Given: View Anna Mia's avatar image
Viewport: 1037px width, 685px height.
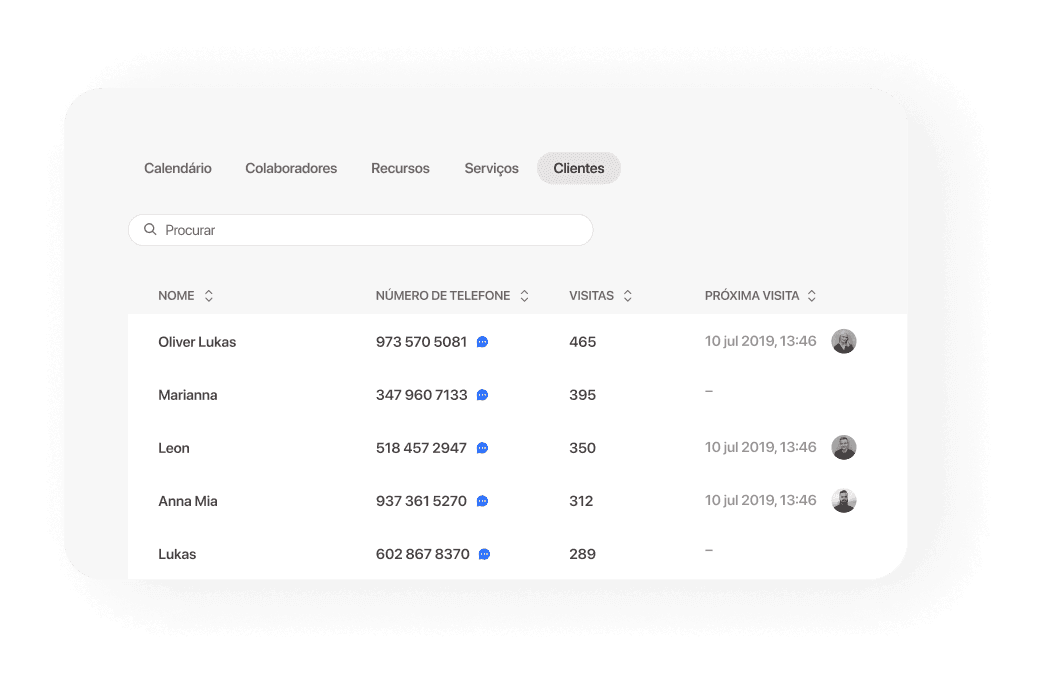Looking at the screenshot, I should click(x=844, y=500).
